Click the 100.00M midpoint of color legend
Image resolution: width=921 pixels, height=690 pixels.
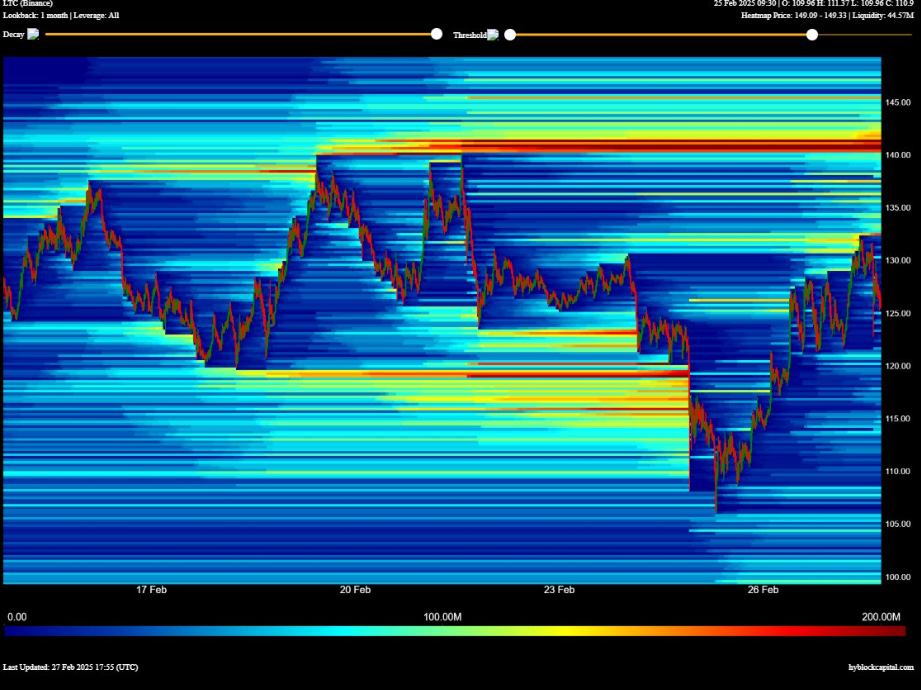coord(441,617)
